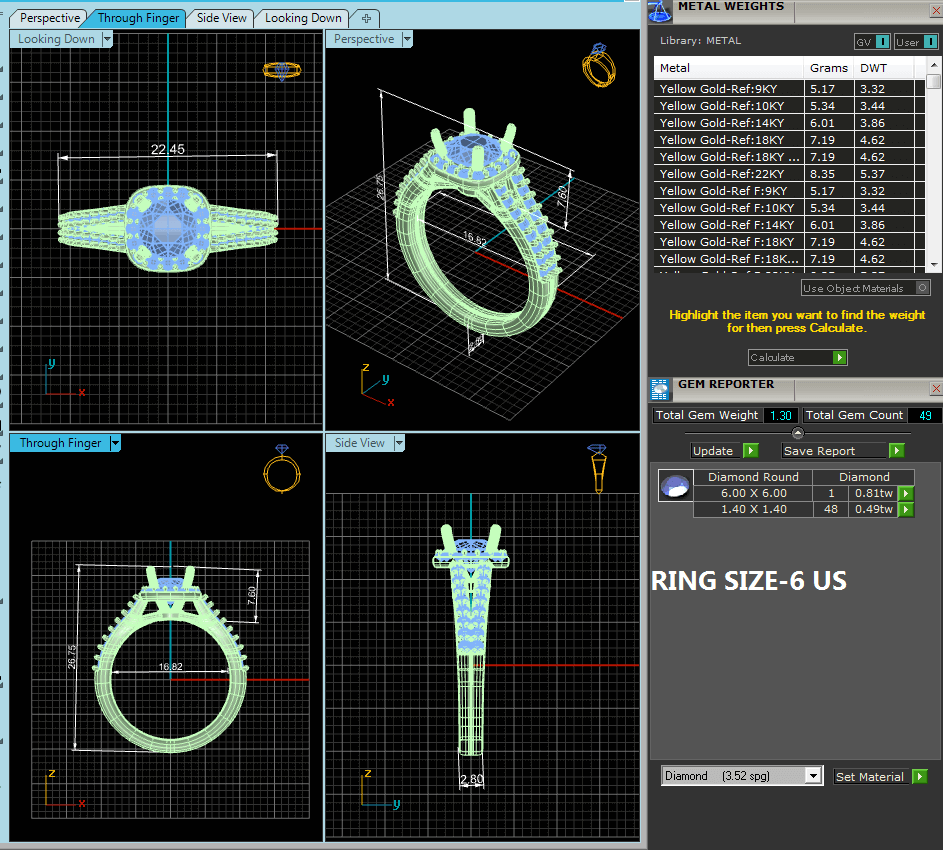Click the green arrow next to Update
The width and height of the screenshot is (943, 850).
click(750, 451)
